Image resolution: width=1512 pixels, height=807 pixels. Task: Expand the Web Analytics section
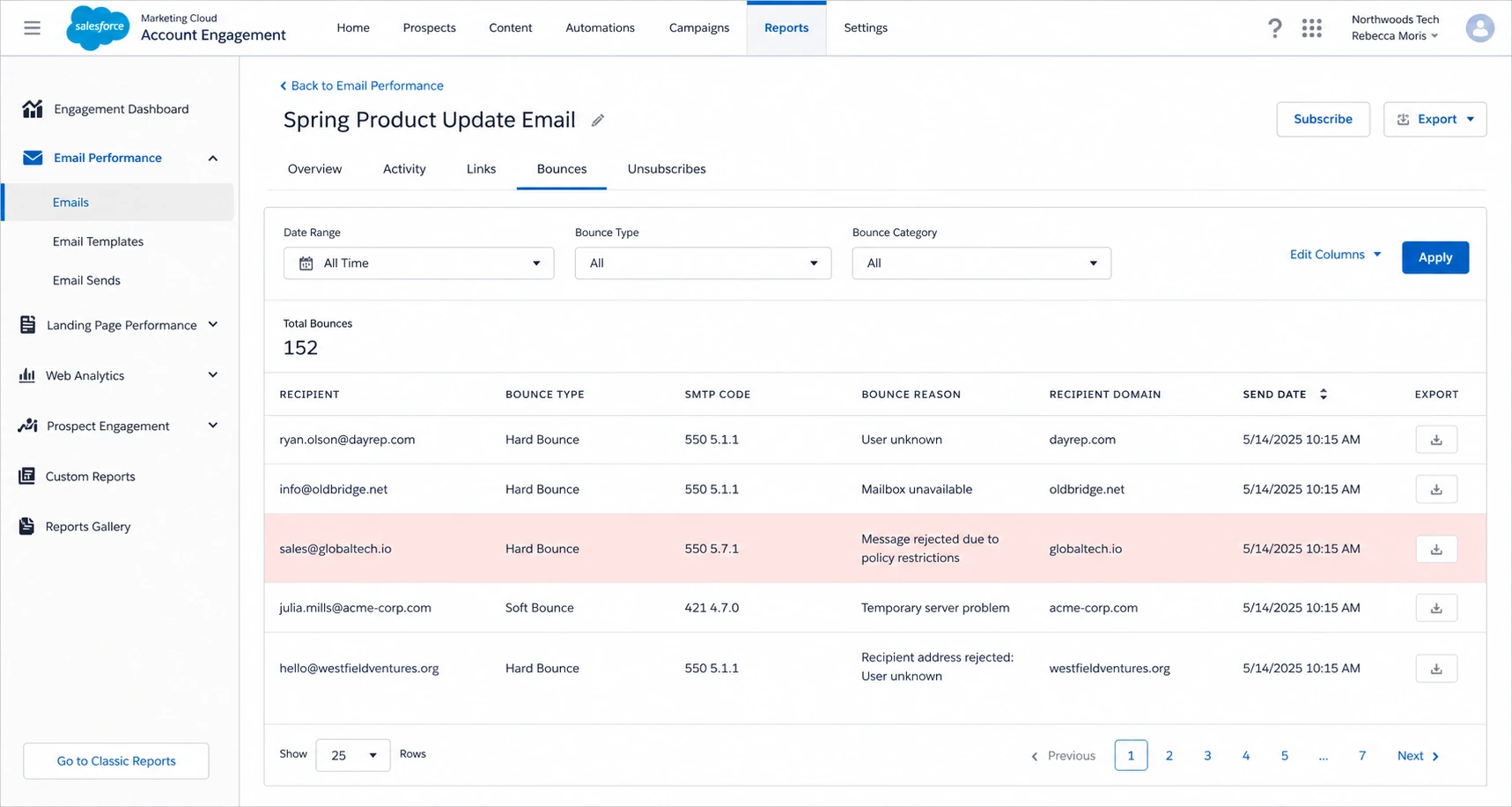point(212,375)
